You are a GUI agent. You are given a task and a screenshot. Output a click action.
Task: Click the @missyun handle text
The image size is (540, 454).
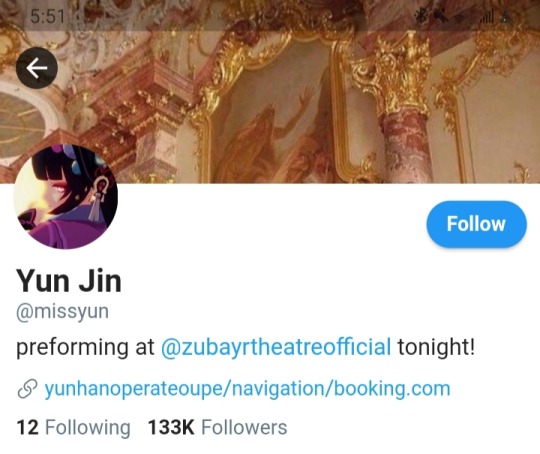click(x=62, y=312)
